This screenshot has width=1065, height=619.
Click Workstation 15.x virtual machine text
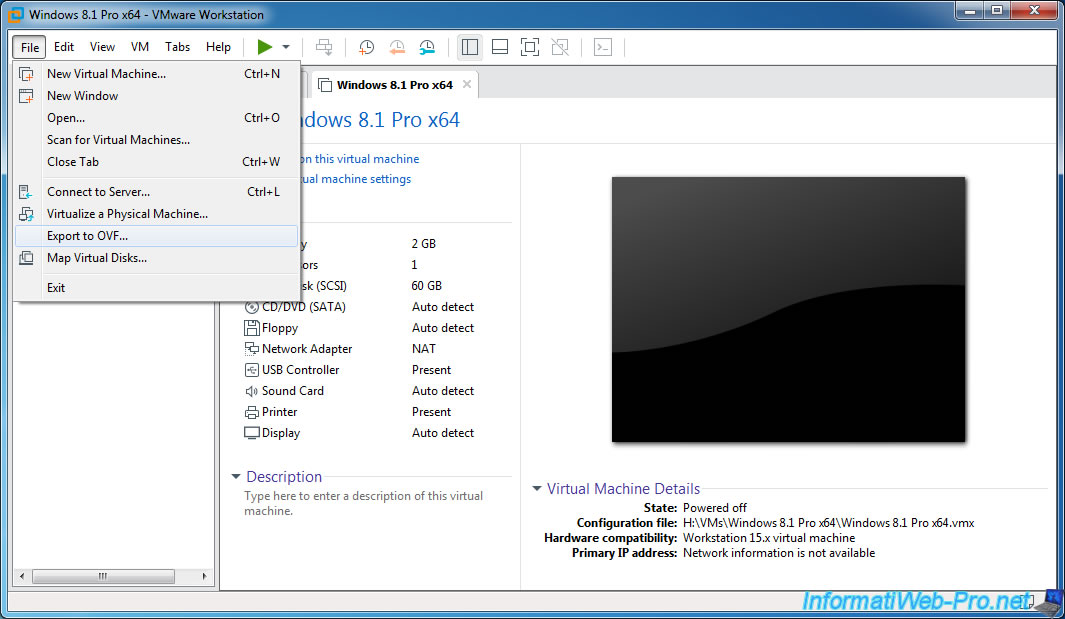point(769,538)
